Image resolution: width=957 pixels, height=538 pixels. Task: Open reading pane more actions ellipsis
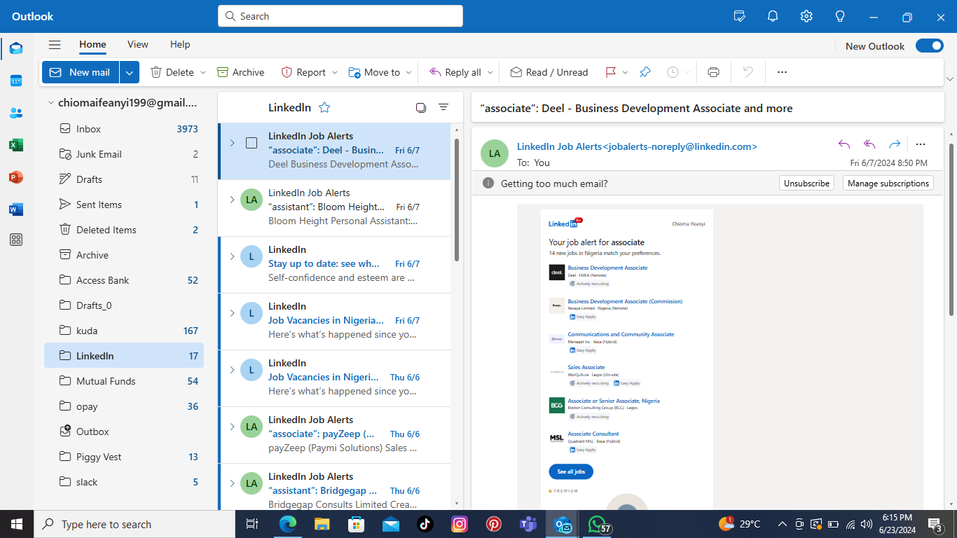tap(920, 145)
